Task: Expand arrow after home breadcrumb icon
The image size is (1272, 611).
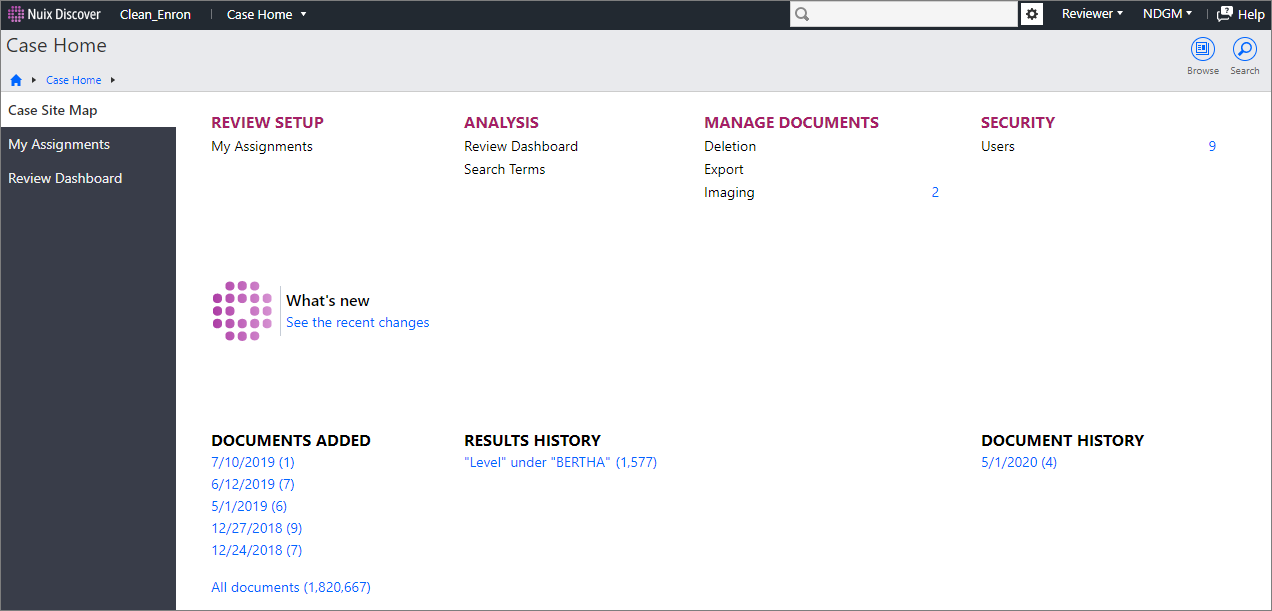Action: (34, 80)
